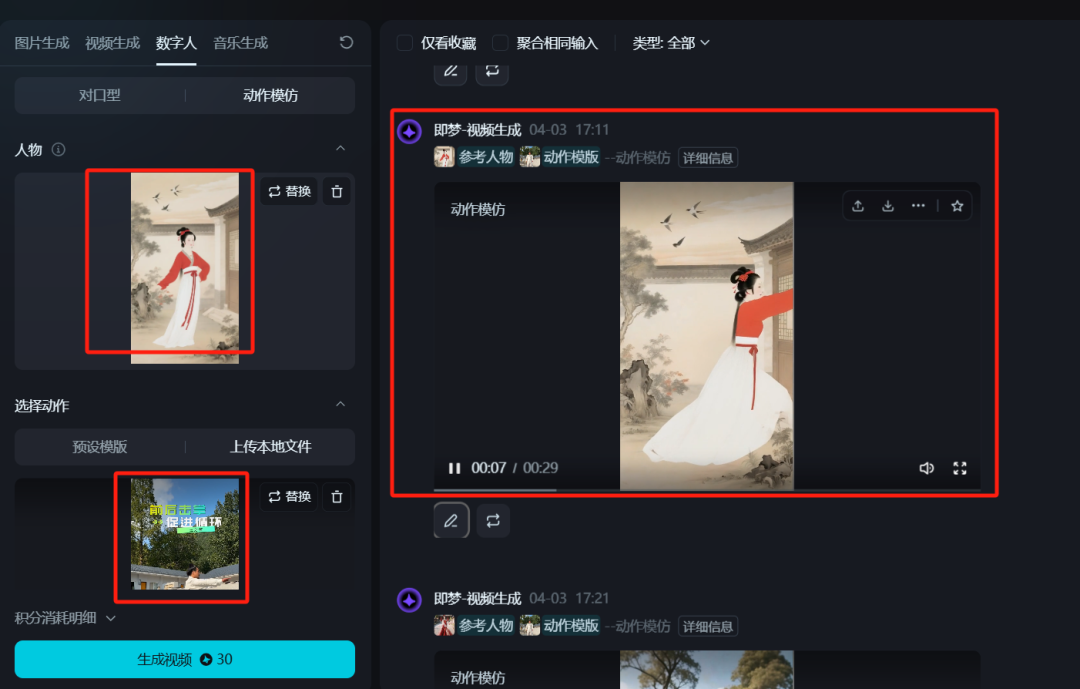This screenshot has height=689, width=1080.
Task: Click 替换 for the action video
Action: tap(289, 497)
